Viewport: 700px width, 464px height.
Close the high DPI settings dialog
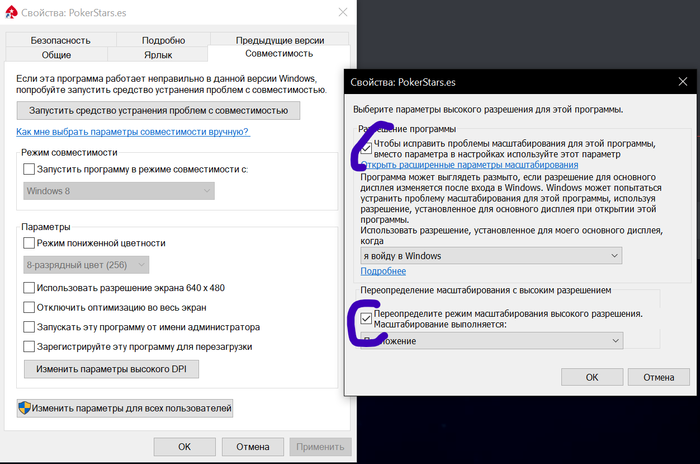[683, 82]
